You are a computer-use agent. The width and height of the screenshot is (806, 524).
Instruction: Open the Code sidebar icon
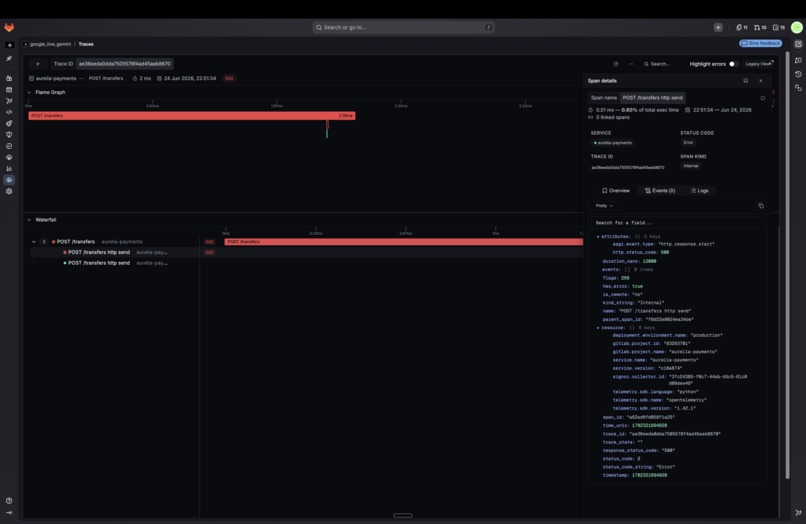pyautogui.click(x=9, y=112)
